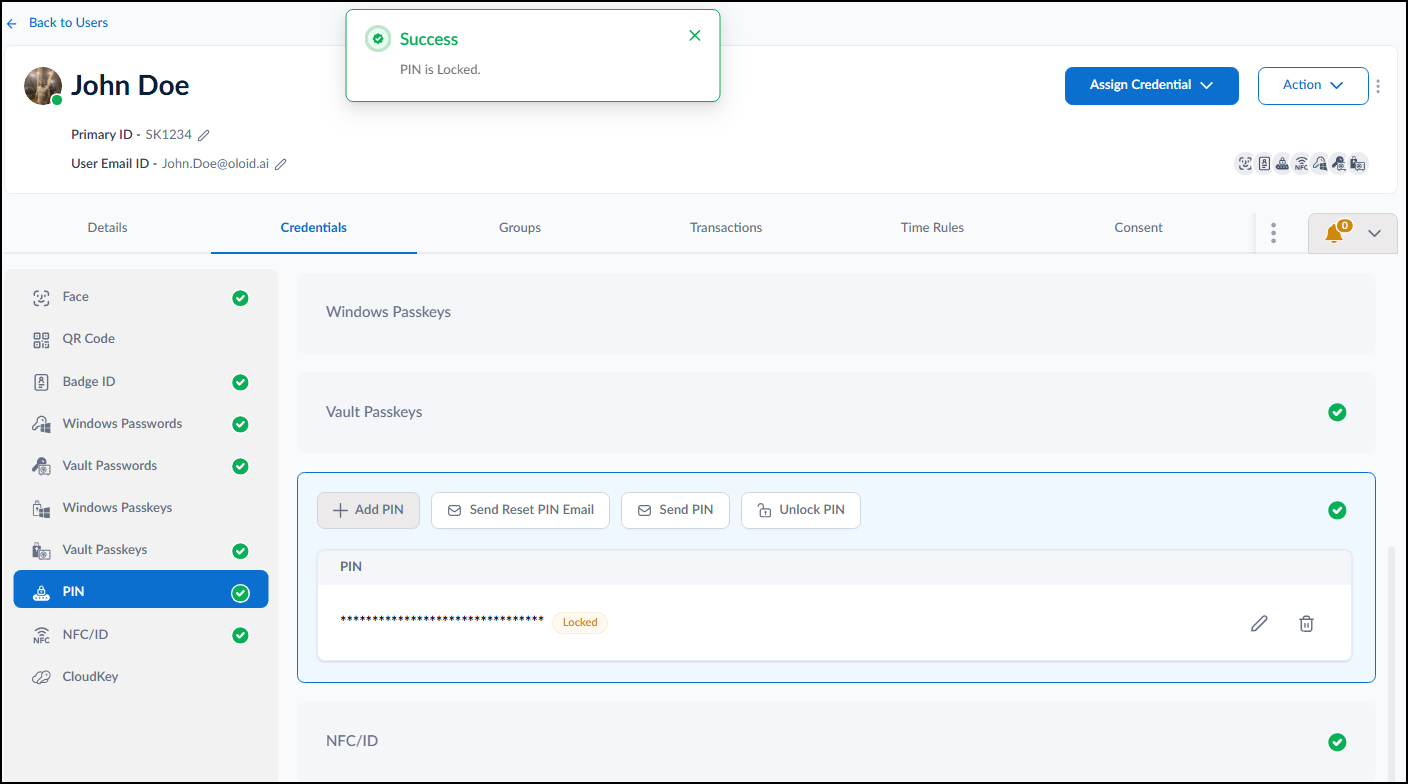Delete the locked PIN with the trash icon

click(1306, 623)
